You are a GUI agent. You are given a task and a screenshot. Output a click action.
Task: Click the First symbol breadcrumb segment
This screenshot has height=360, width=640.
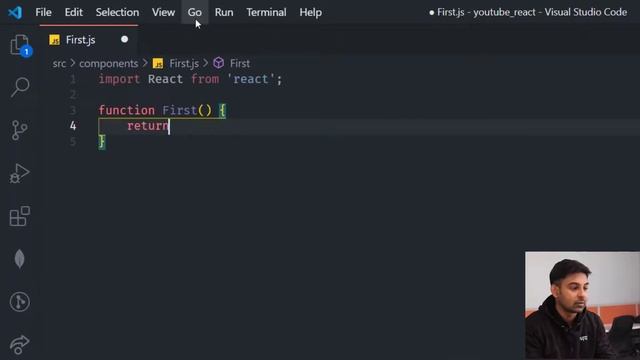(240, 63)
